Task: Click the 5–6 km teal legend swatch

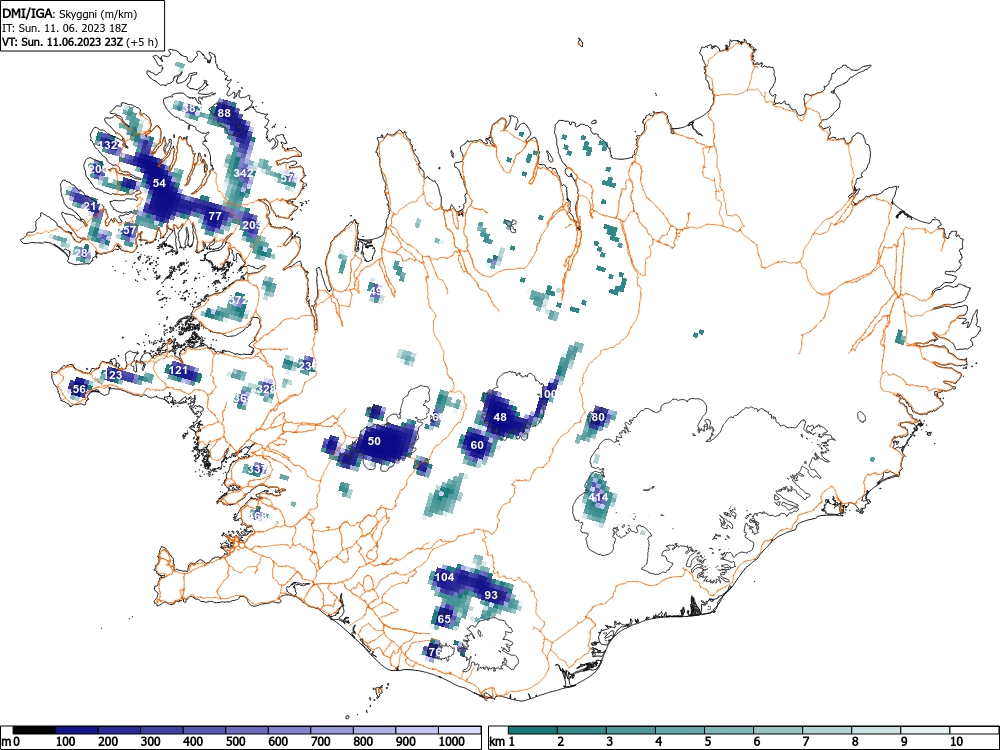Action: pyautogui.click(x=729, y=730)
